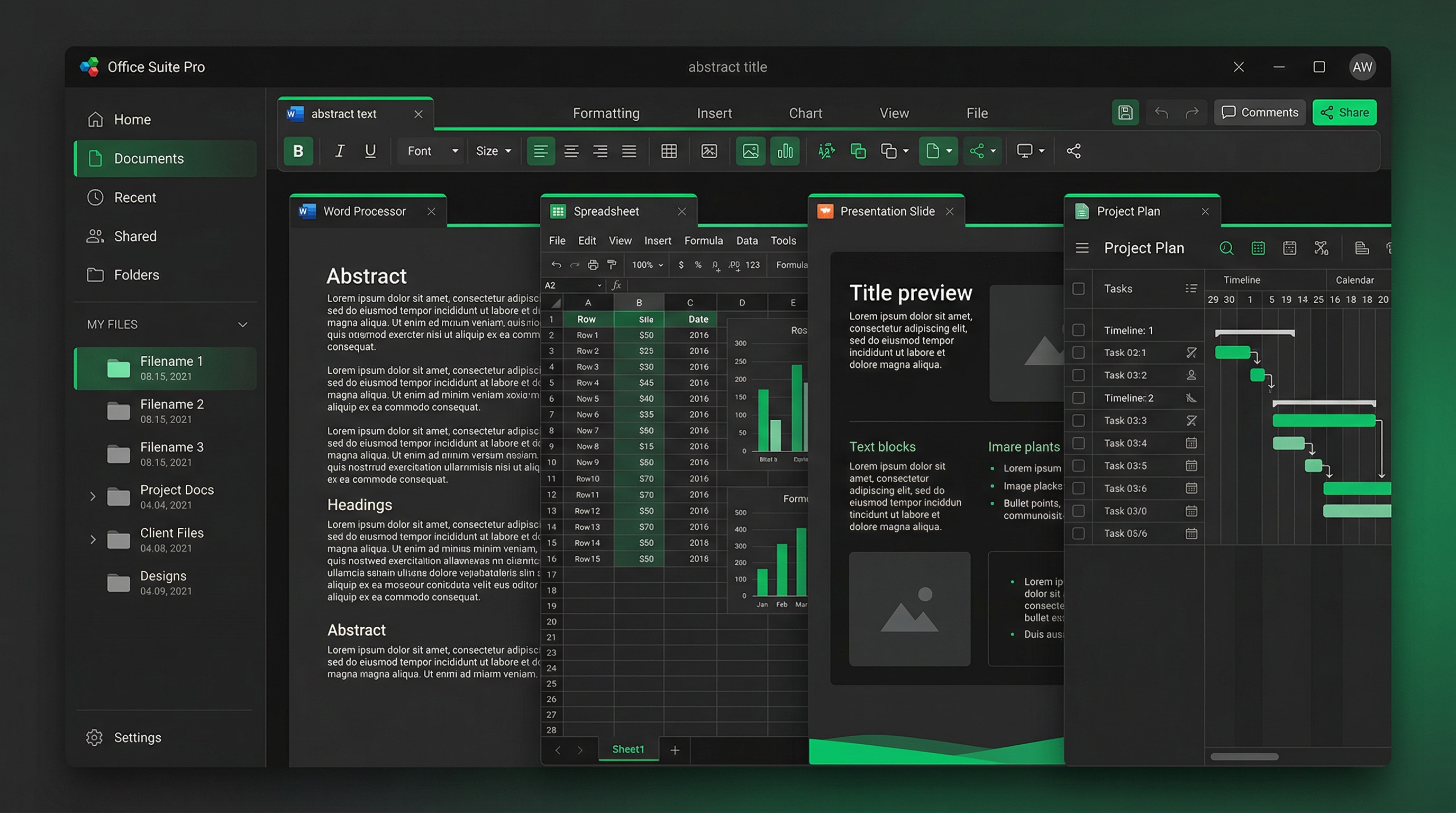Collapse the MY FILES section
The height and width of the screenshot is (813, 1456).
click(242, 324)
